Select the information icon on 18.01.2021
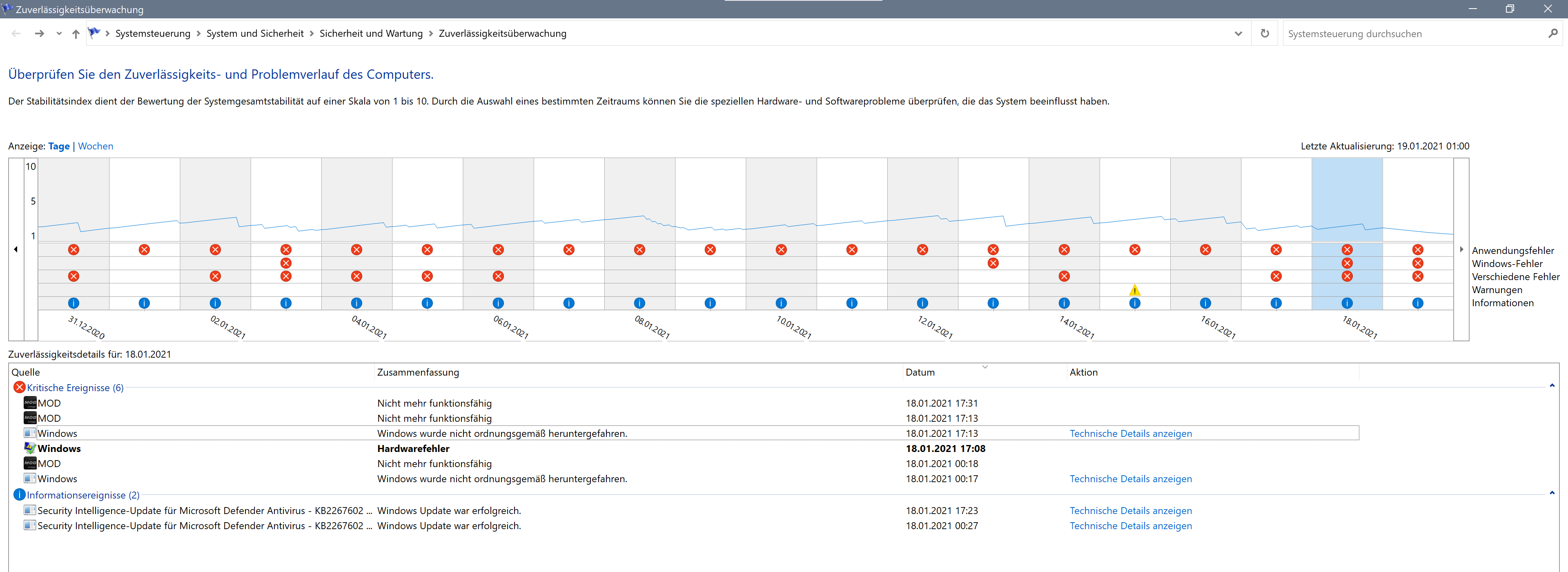1568x572 pixels. coord(1347,303)
